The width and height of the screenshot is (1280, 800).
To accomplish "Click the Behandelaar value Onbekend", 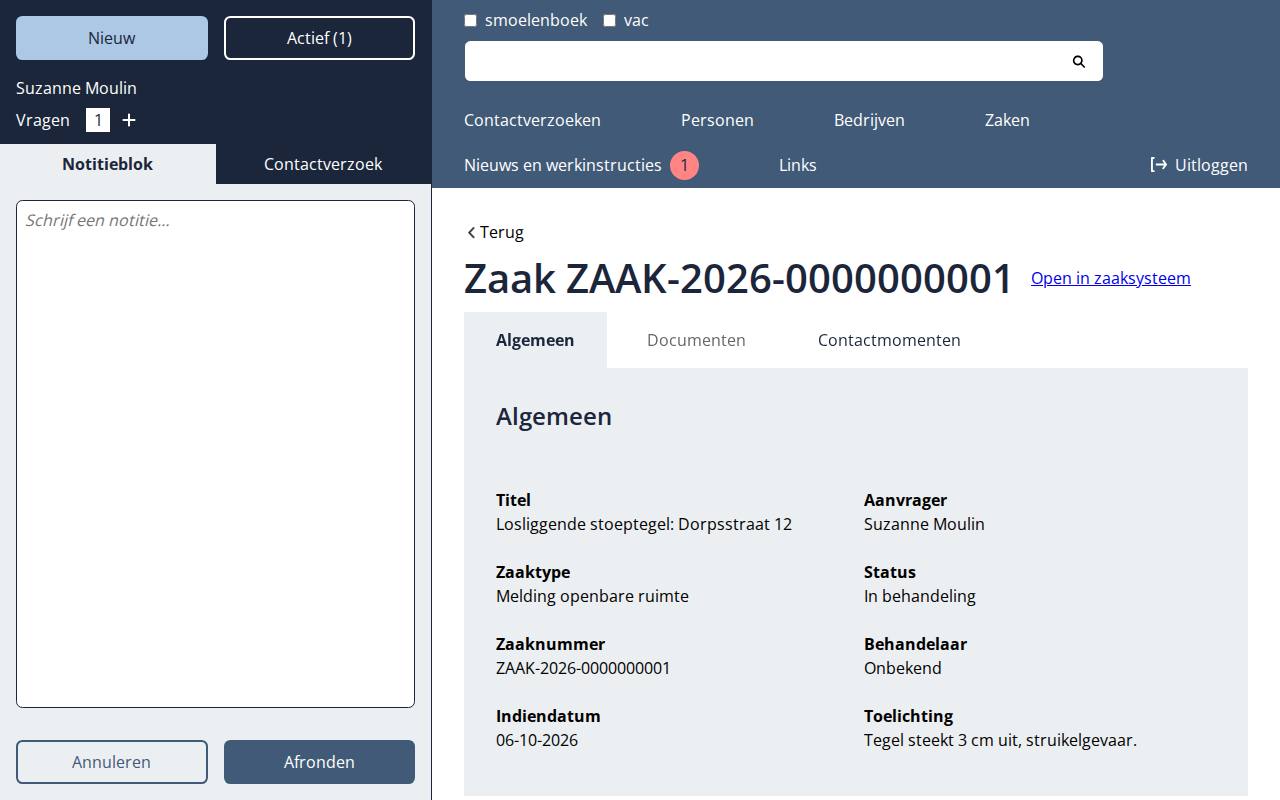I will click(903, 668).
